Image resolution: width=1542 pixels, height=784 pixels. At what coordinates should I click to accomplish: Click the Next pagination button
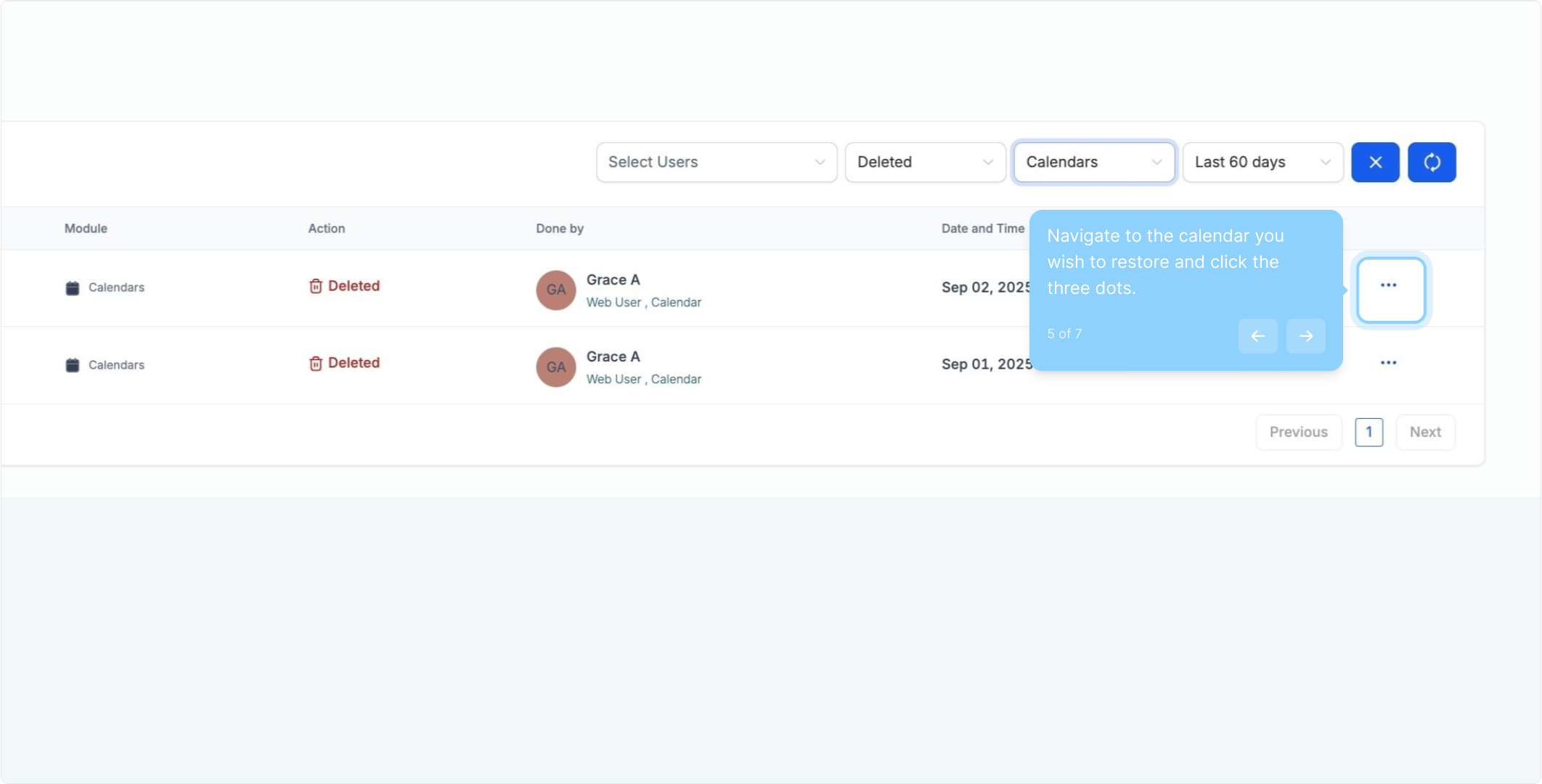pos(1424,432)
